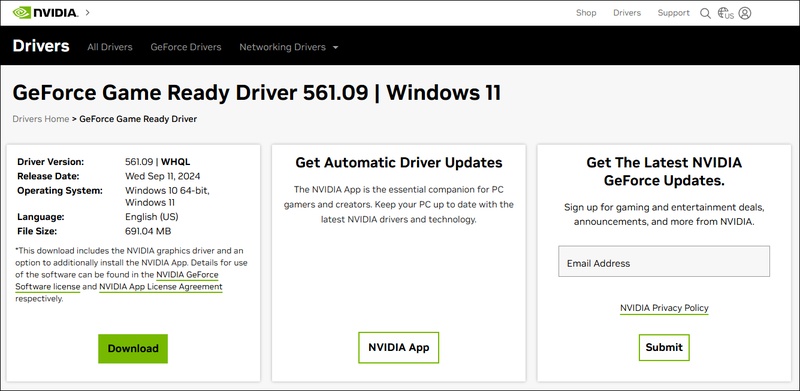Click the green Download button
Image resolution: width=800 pixels, height=391 pixels.
133,349
